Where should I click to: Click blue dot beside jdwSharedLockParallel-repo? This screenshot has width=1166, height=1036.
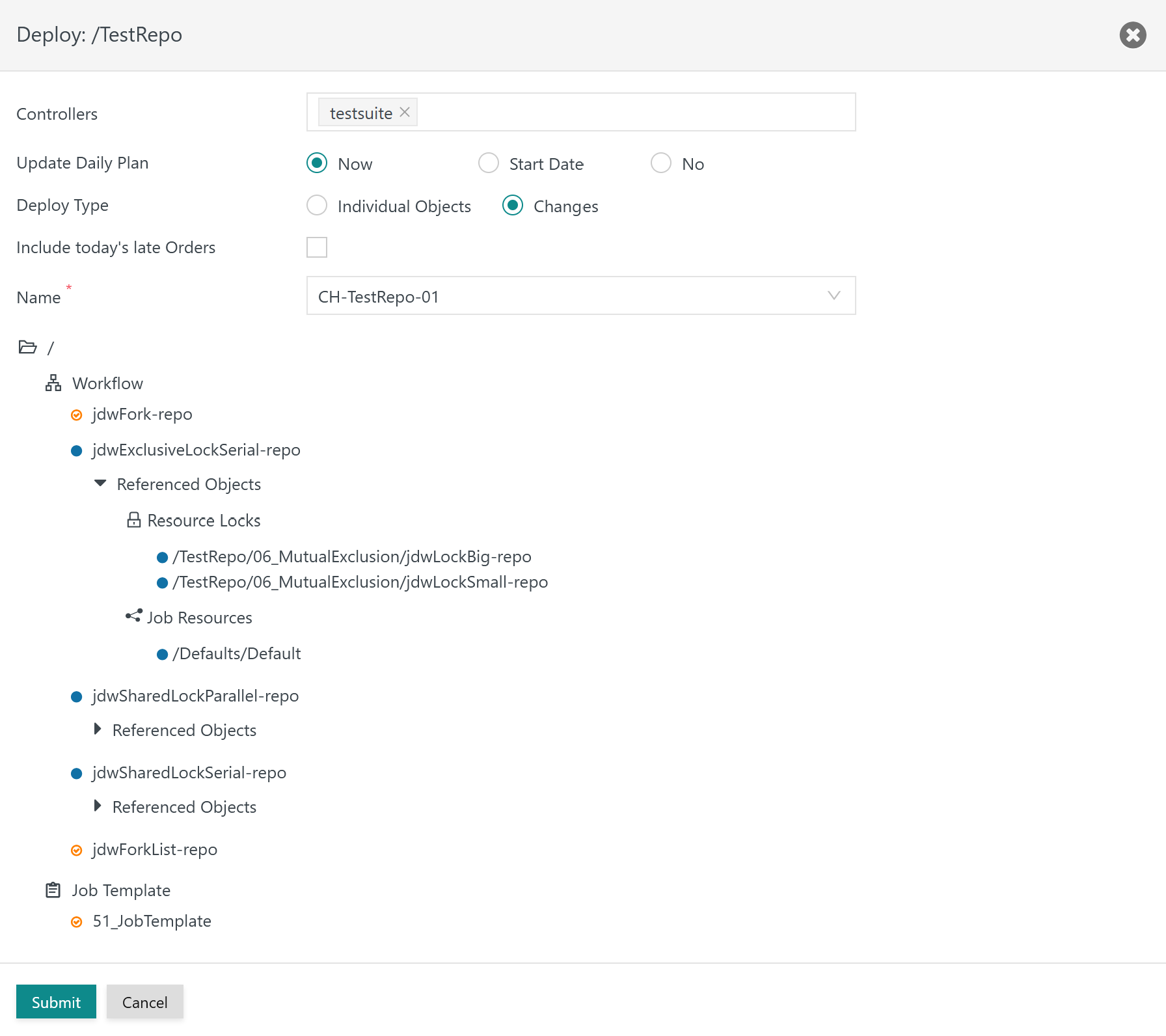coord(77,697)
